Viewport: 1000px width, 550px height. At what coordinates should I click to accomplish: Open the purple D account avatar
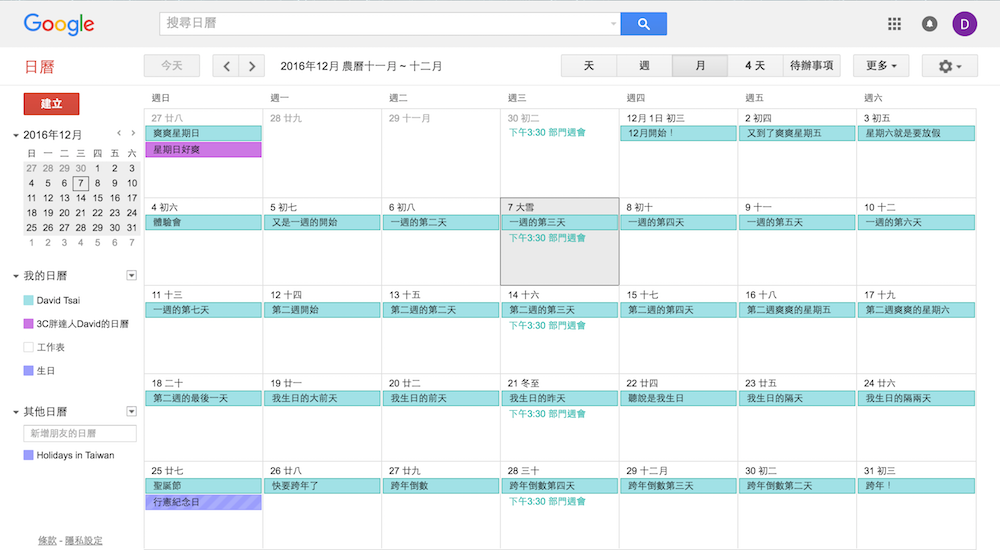point(965,24)
